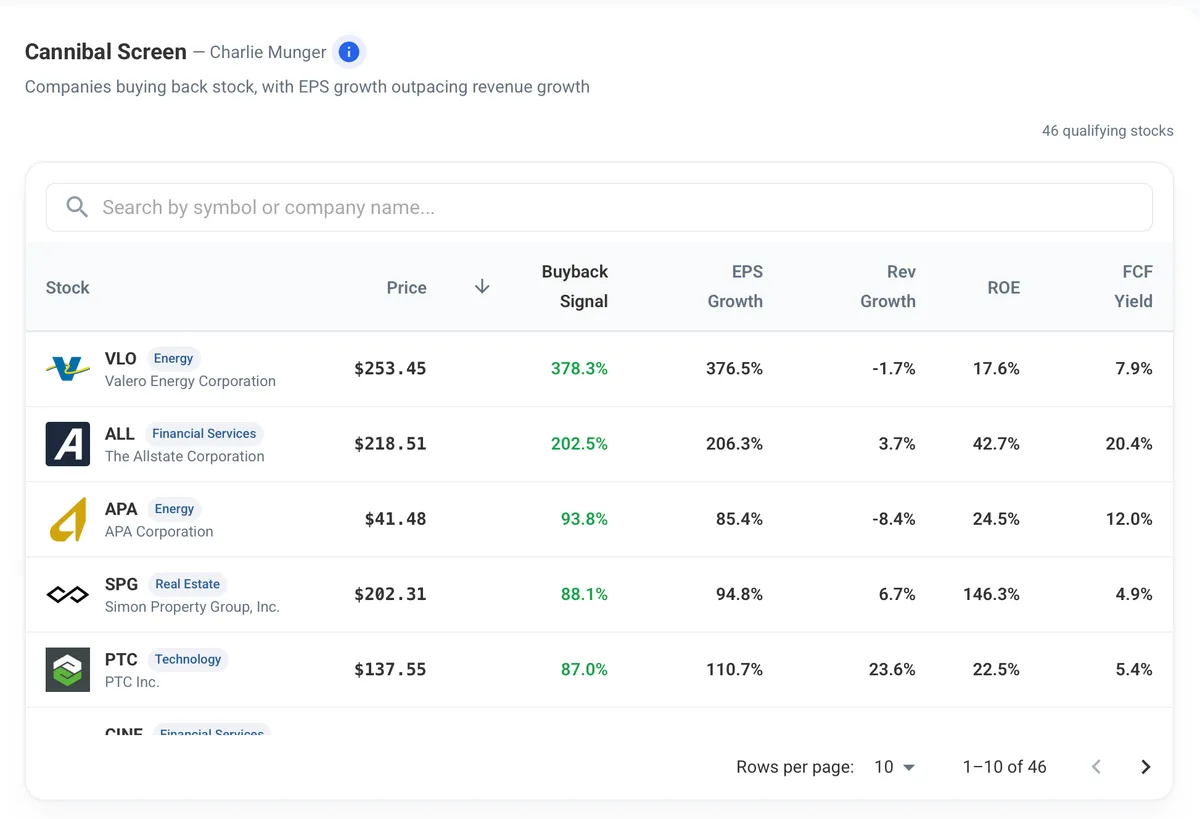Viewport: 1200px width, 819px height.
Task: Open the Rows per page dropdown
Action: (895, 767)
